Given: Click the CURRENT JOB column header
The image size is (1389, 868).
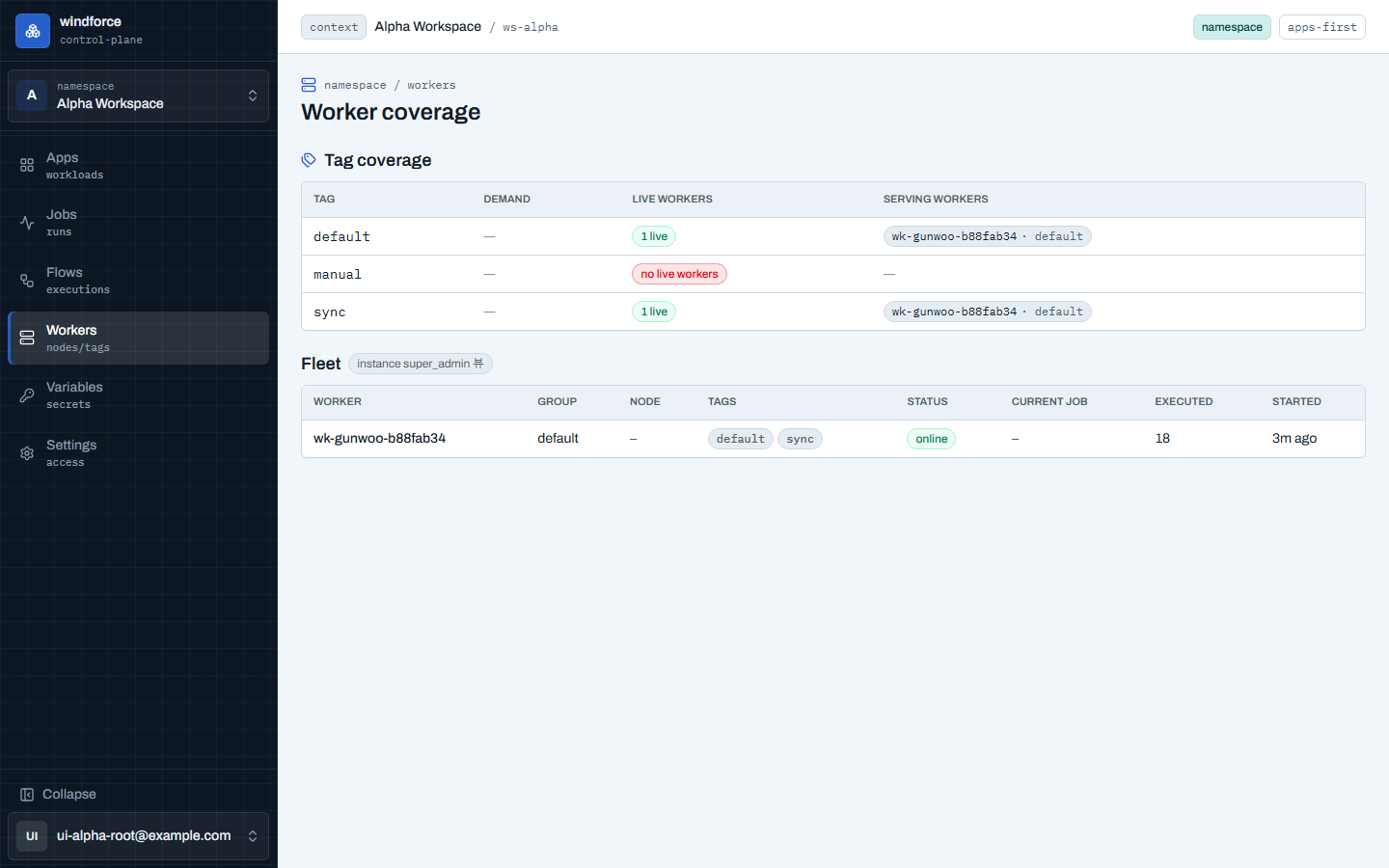Looking at the screenshot, I should 1049,401.
